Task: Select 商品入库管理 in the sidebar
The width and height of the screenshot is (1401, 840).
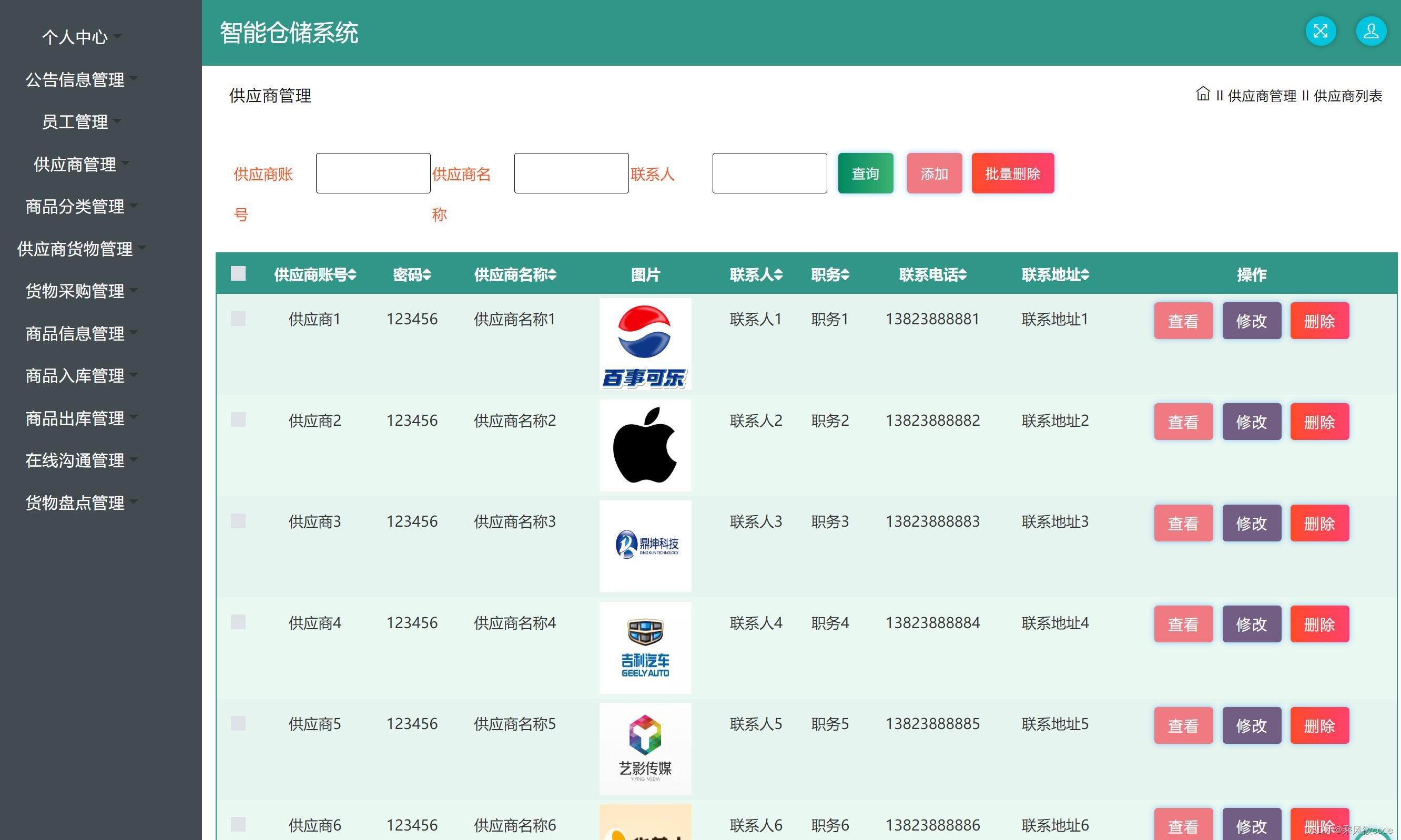Action: (76, 375)
